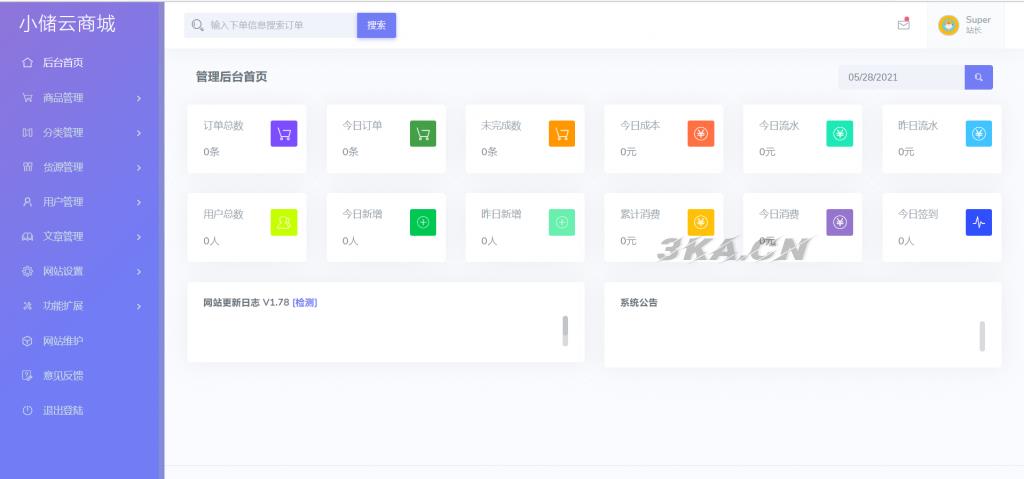
Task: Click the green cart icon for 今日订单
Action: (x=423, y=133)
